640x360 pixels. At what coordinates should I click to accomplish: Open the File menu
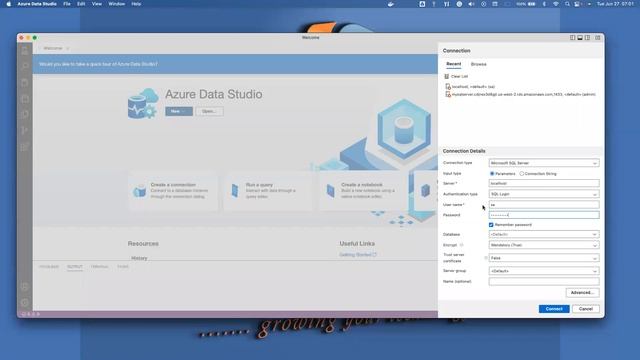point(67,4)
